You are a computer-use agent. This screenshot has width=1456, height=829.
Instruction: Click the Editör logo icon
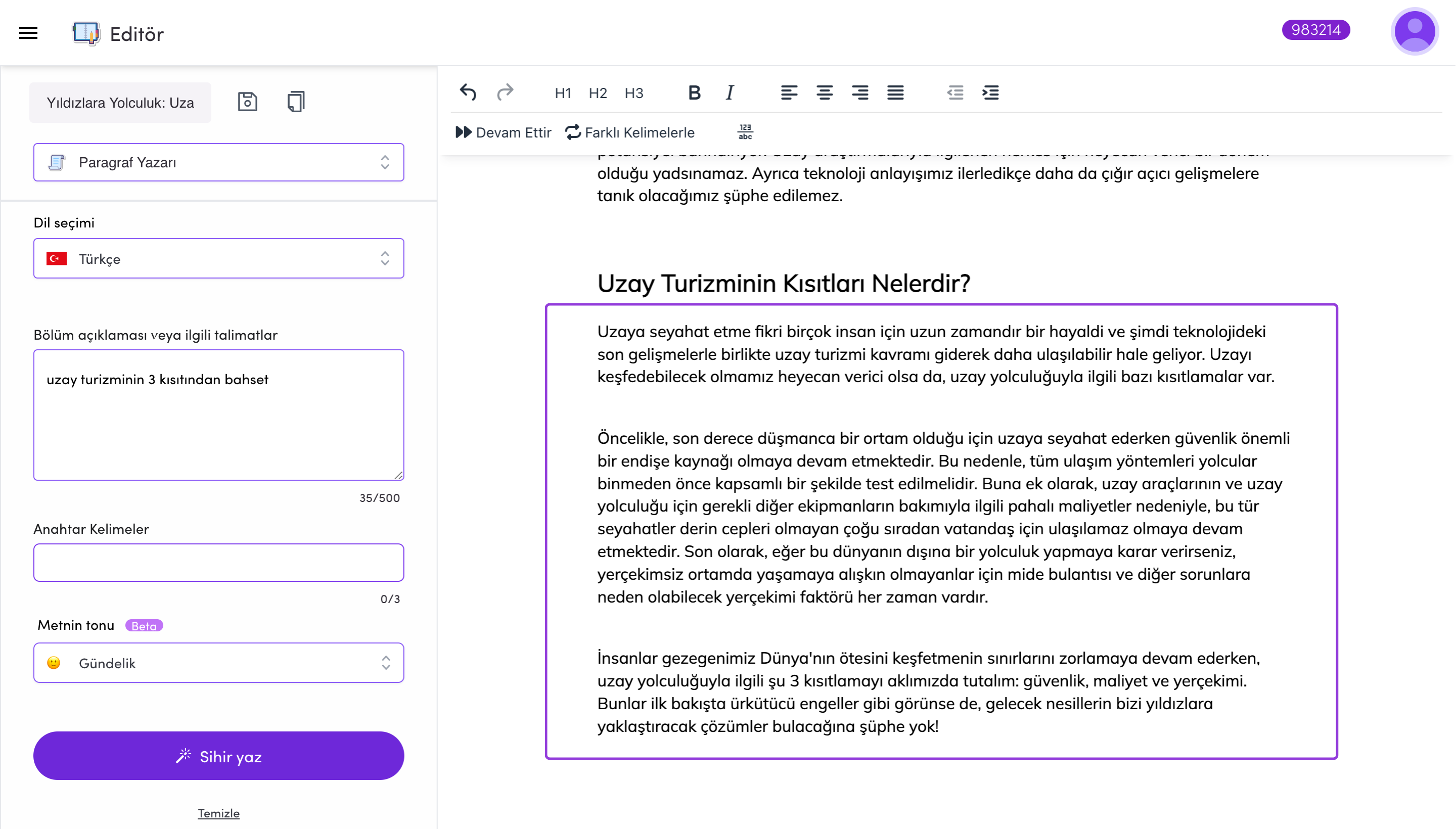86,33
